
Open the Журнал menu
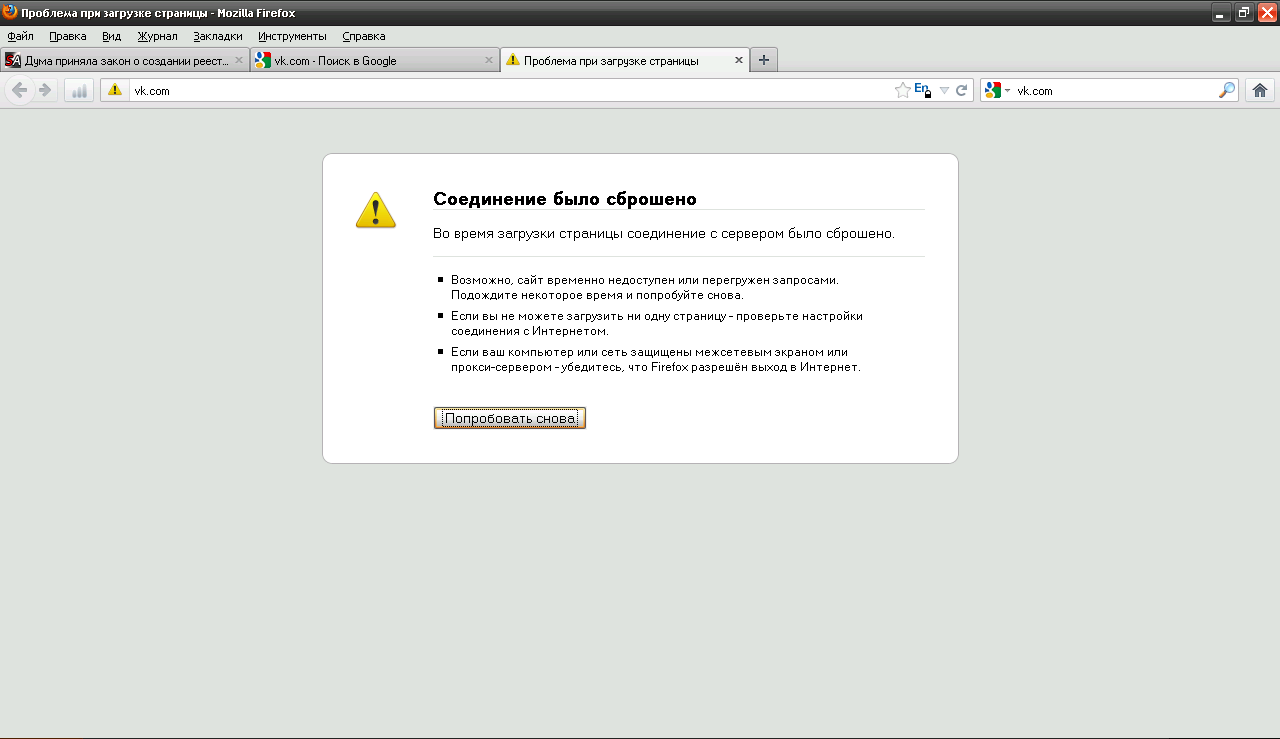coord(157,36)
